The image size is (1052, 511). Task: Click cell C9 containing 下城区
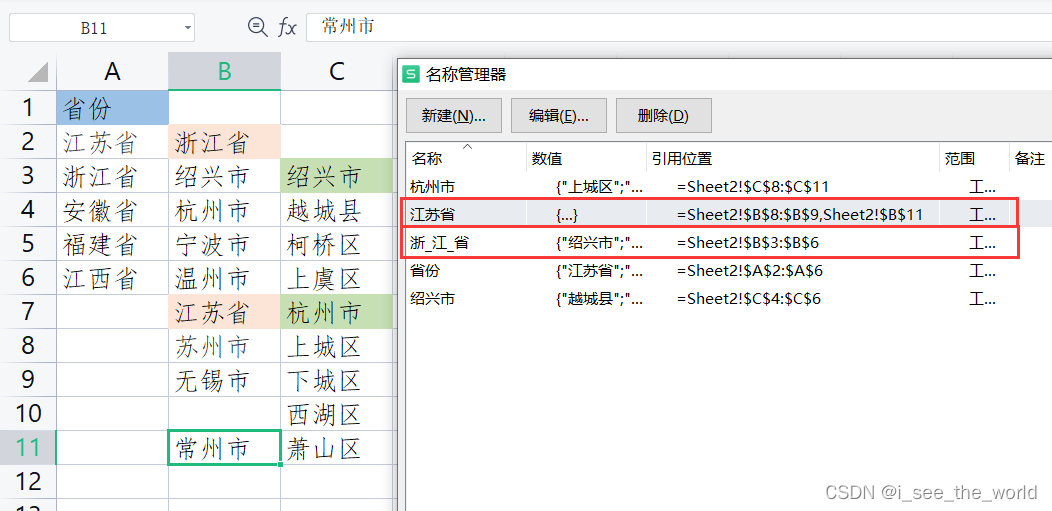[x=337, y=380]
